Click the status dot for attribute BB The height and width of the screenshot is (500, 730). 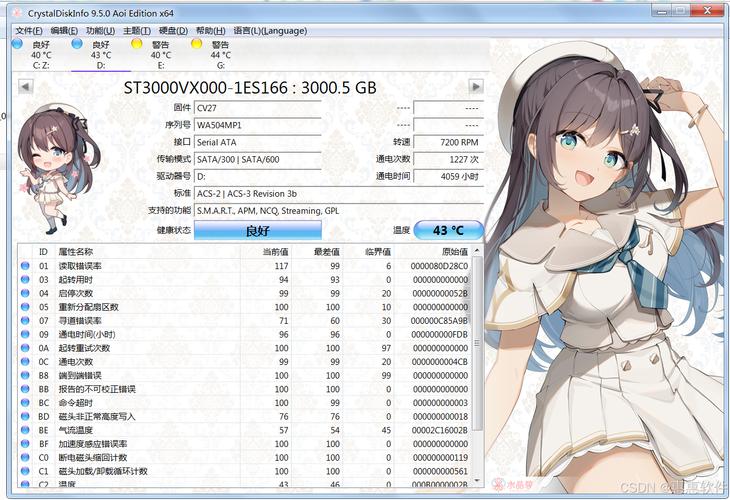(x=25, y=389)
